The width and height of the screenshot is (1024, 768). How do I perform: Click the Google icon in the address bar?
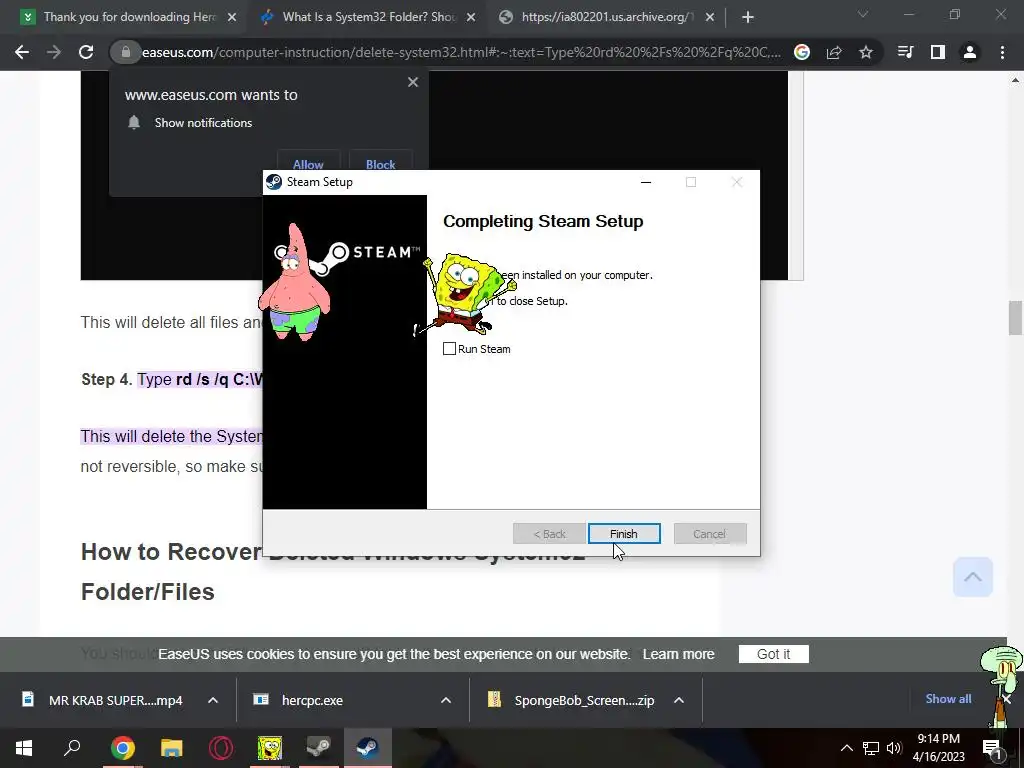(802, 52)
